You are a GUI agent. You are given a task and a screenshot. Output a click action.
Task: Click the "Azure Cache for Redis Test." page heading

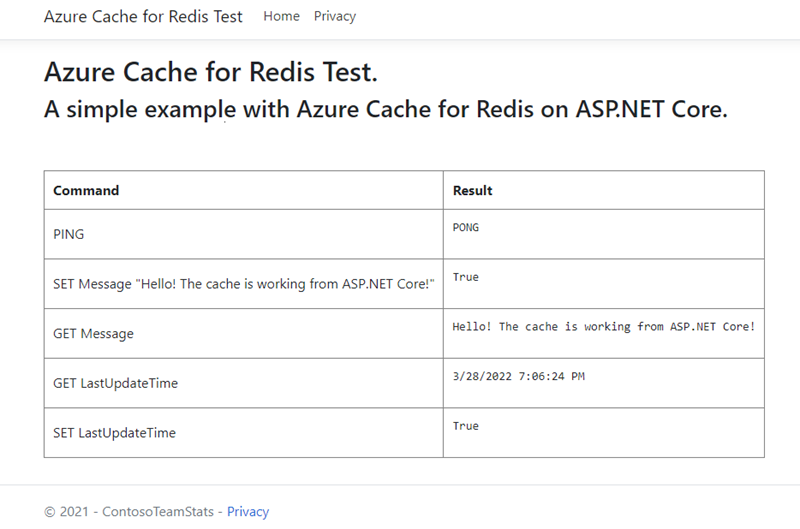(x=210, y=72)
